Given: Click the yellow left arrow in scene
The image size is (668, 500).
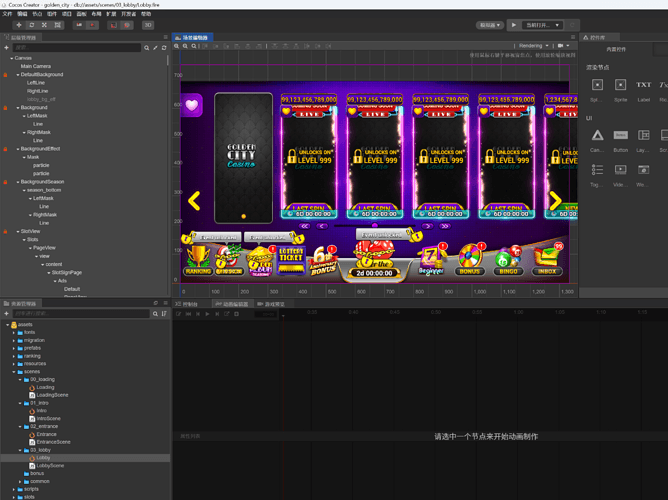Looking at the screenshot, I should point(194,201).
